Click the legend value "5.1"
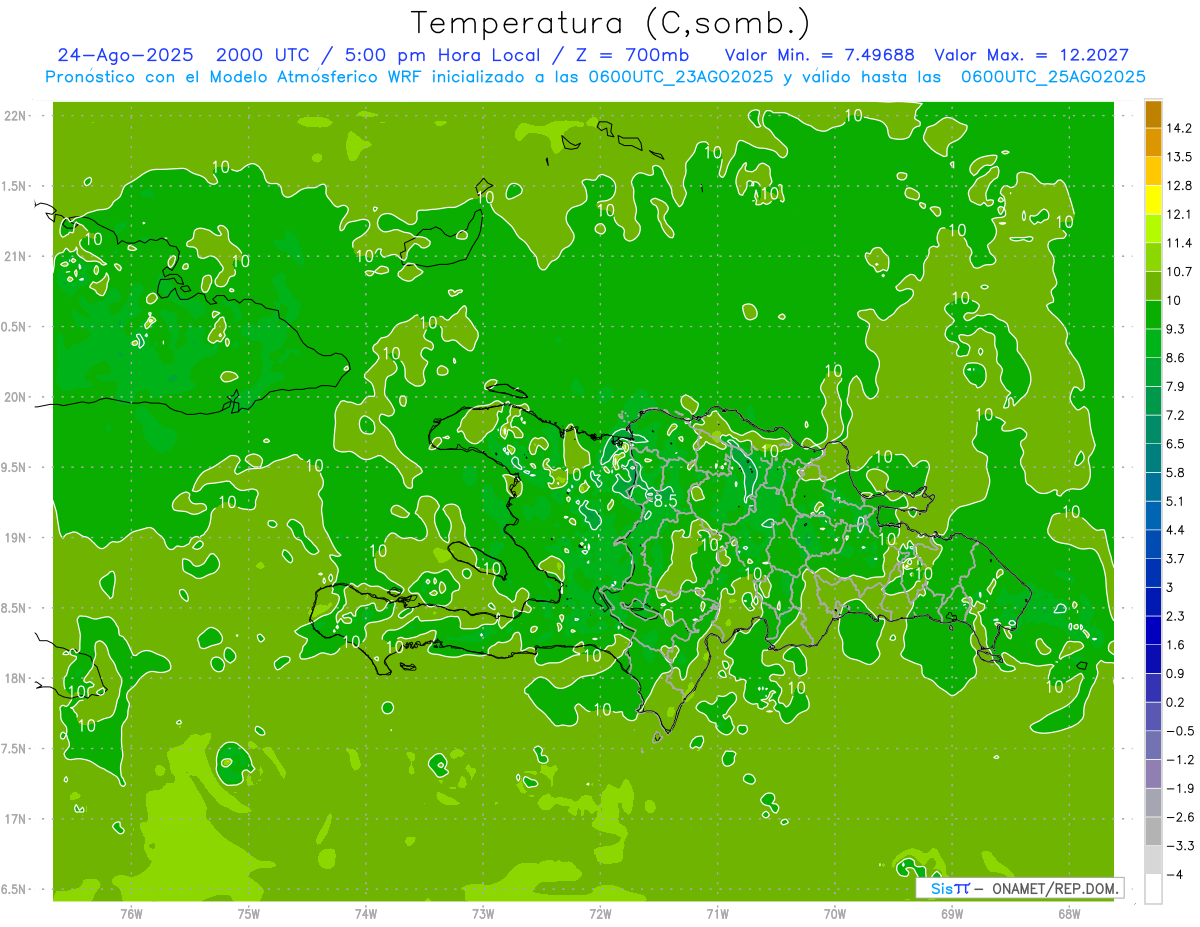 (x=1176, y=501)
